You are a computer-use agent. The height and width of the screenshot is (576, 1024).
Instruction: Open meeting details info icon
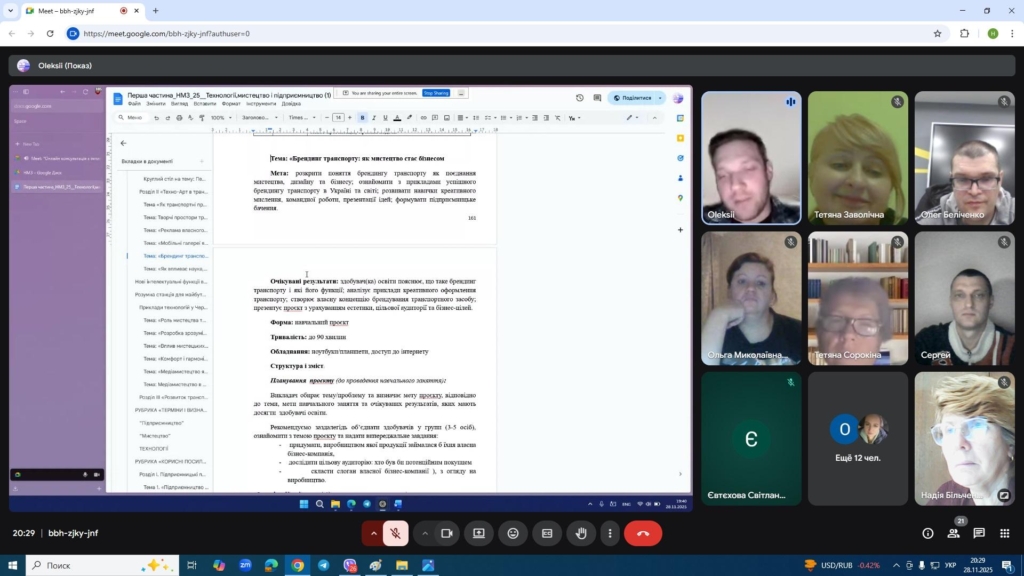(928, 534)
